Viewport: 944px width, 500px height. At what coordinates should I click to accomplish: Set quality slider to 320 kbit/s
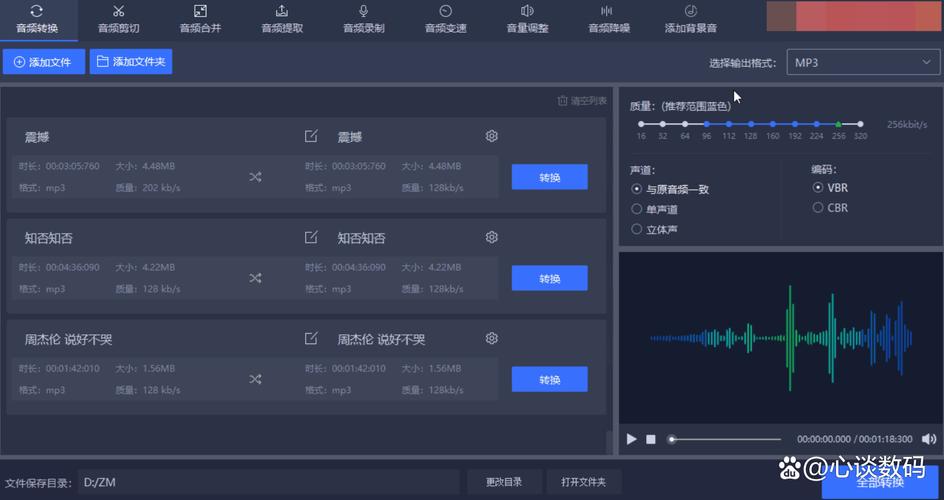(860, 124)
